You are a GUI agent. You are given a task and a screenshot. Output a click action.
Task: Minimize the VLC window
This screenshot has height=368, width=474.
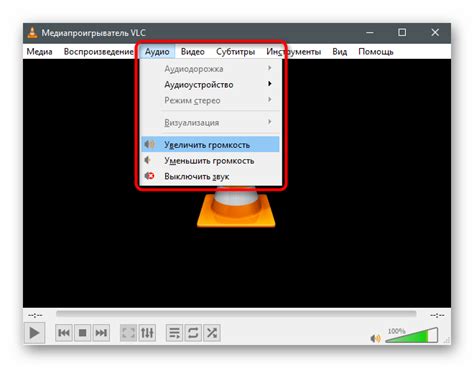point(369,32)
